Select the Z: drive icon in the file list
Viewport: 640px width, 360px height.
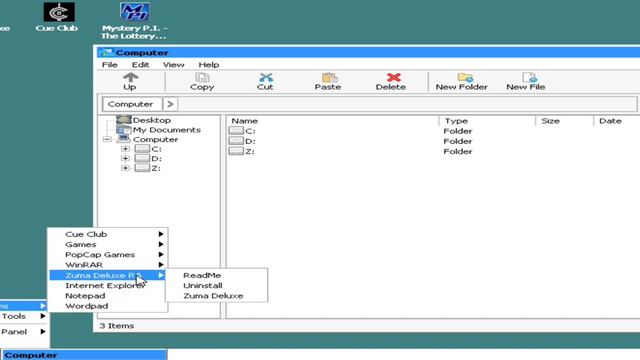[x=236, y=151]
